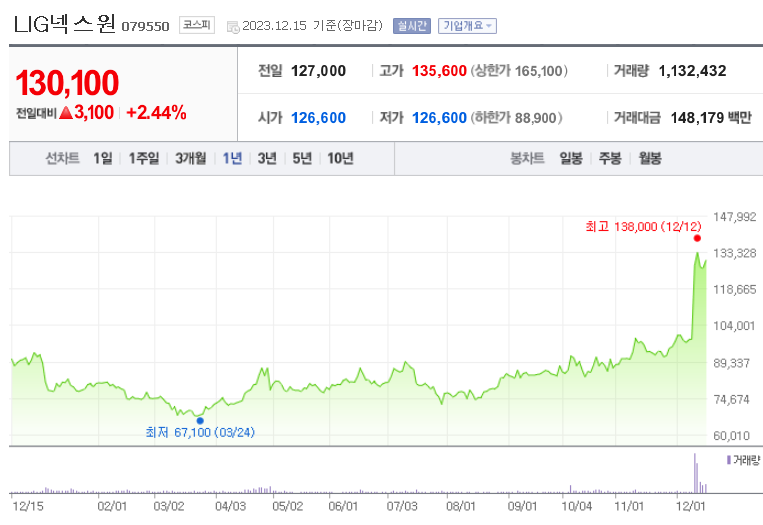The height and width of the screenshot is (525, 763).
Task: Switch to 일봉 candlestick chart
Action: [x=571, y=158]
